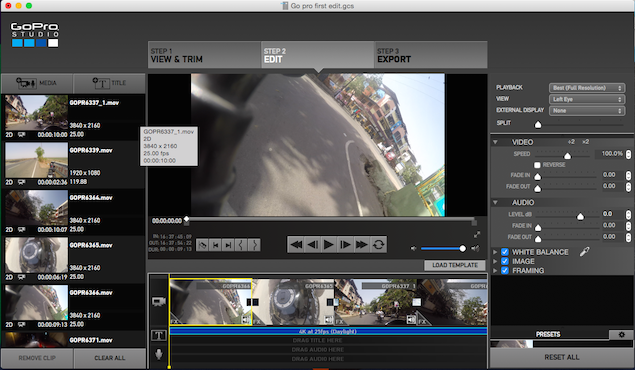Mark the out point bracket
The height and width of the screenshot is (370, 635).
(x=254, y=245)
